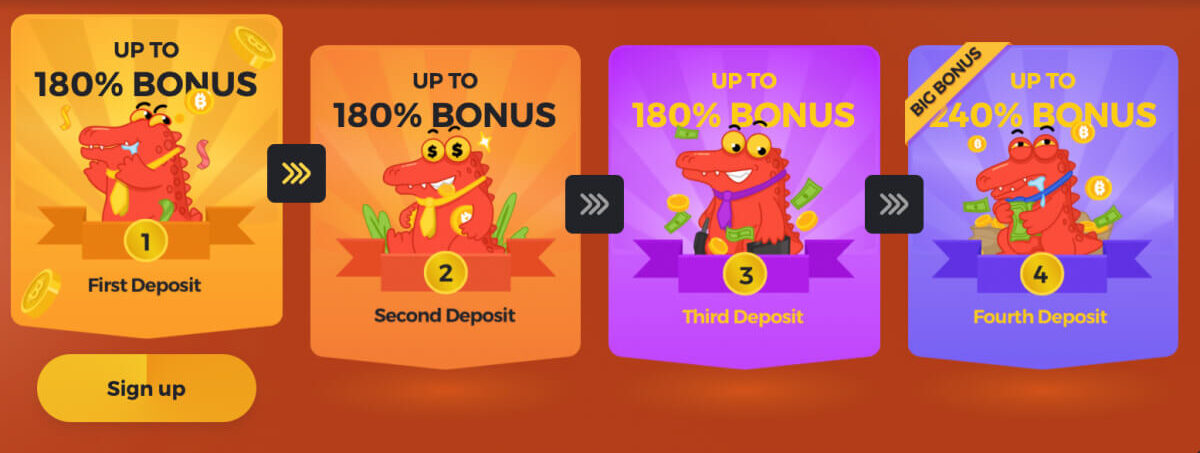Image resolution: width=1200 pixels, height=453 pixels.
Task: Select the Fourth Deposit bonus card
Action: [x=1043, y=205]
